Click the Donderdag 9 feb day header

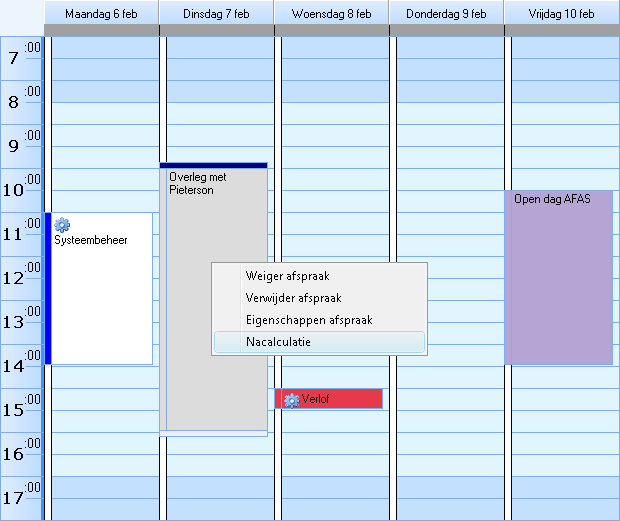point(446,13)
